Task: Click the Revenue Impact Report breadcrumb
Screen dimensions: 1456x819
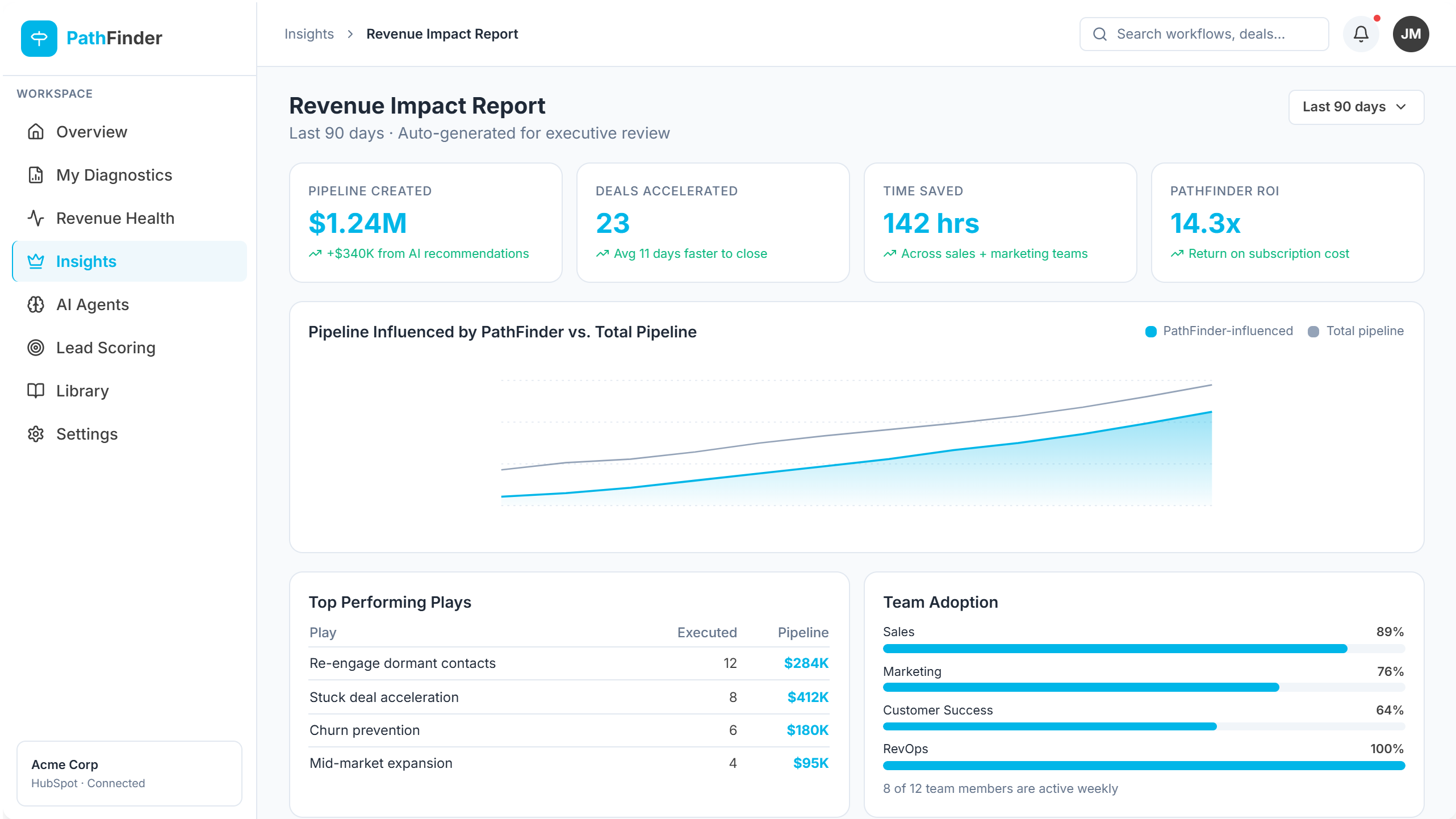Action: pyautogui.click(x=442, y=34)
